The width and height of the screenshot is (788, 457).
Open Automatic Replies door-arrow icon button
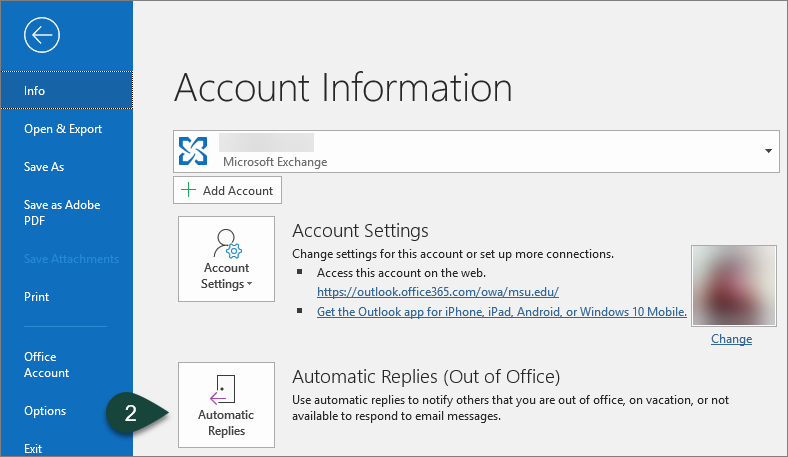tap(226, 405)
